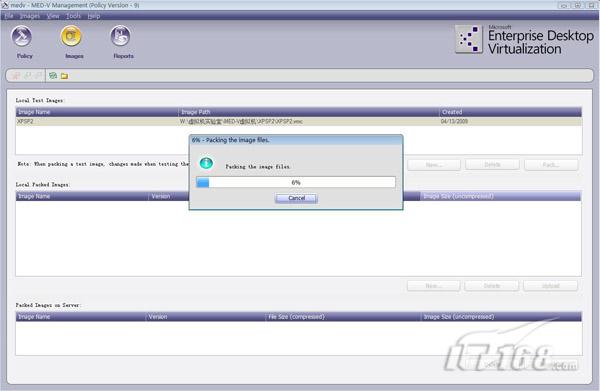
Task: Select the yellow Images section icon
Action: [x=71, y=37]
